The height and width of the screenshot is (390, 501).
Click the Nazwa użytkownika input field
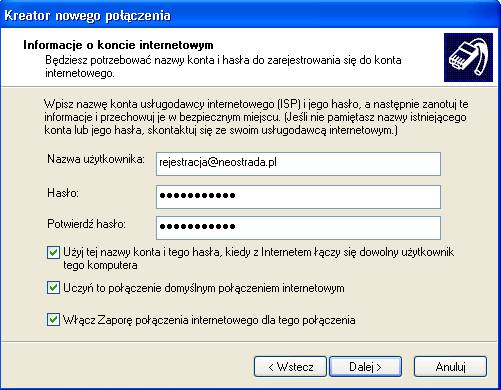(298, 164)
